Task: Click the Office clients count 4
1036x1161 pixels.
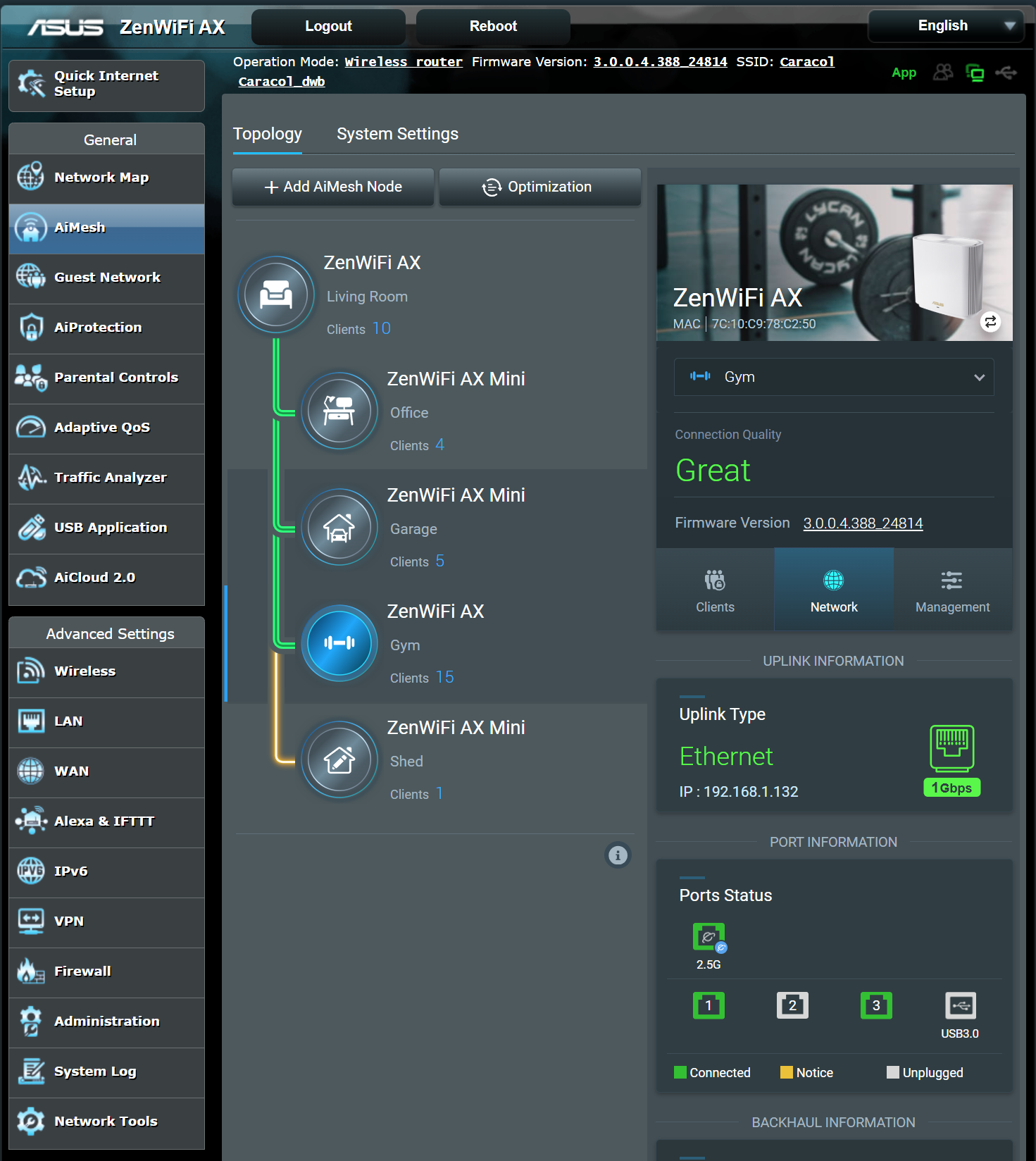Action: 439,445
